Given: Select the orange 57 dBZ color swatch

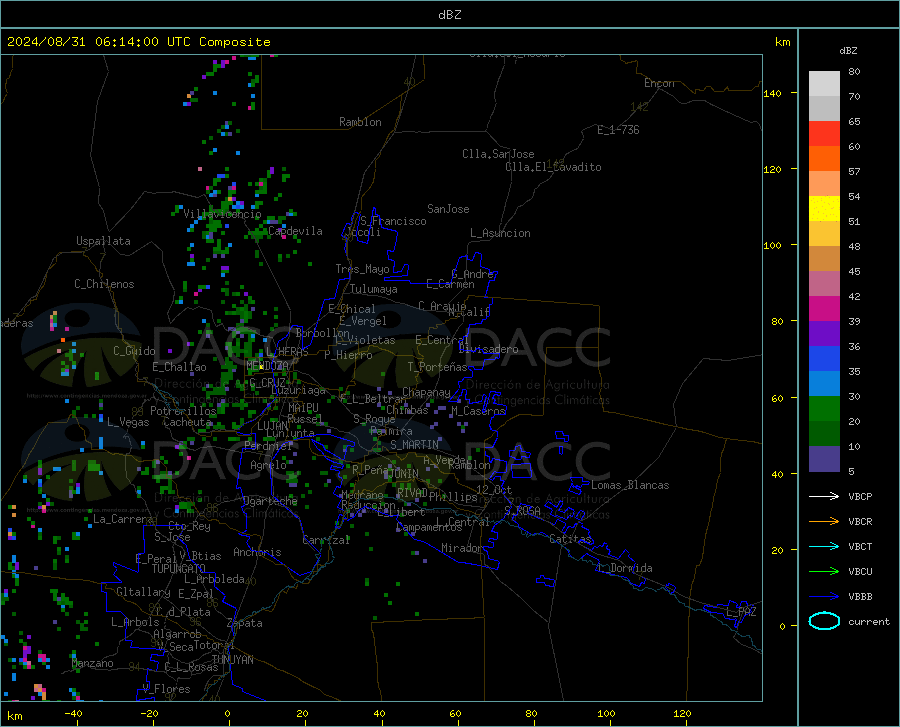Looking at the screenshot, I should tap(824, 159).
